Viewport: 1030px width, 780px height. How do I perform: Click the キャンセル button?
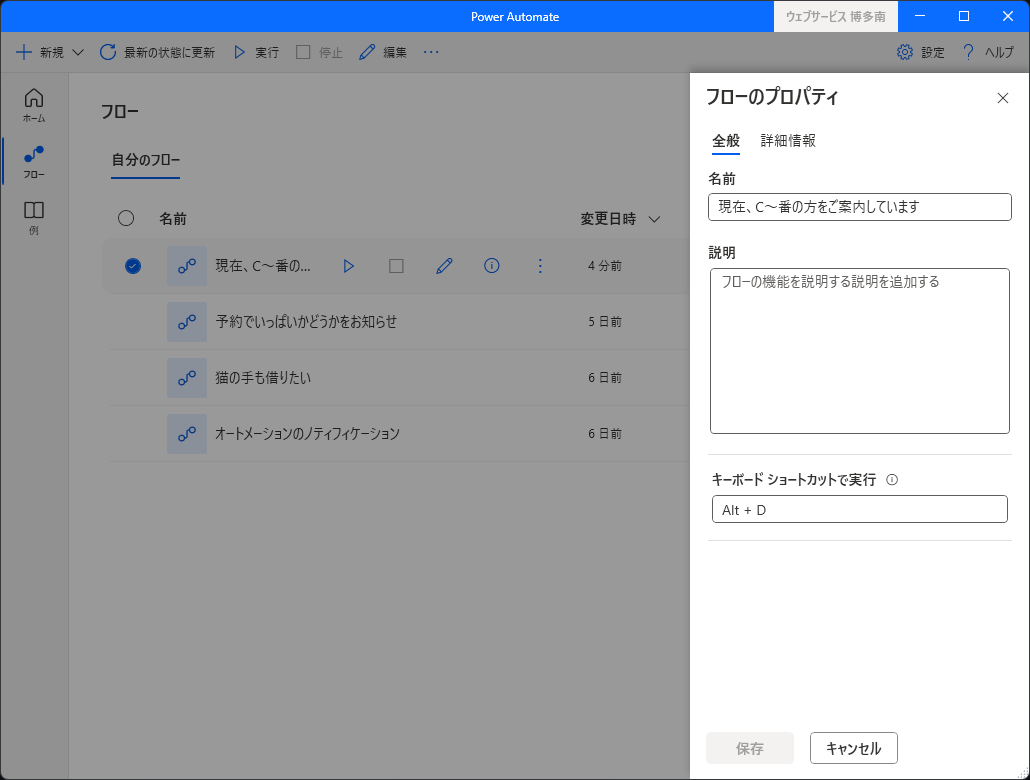853,748
